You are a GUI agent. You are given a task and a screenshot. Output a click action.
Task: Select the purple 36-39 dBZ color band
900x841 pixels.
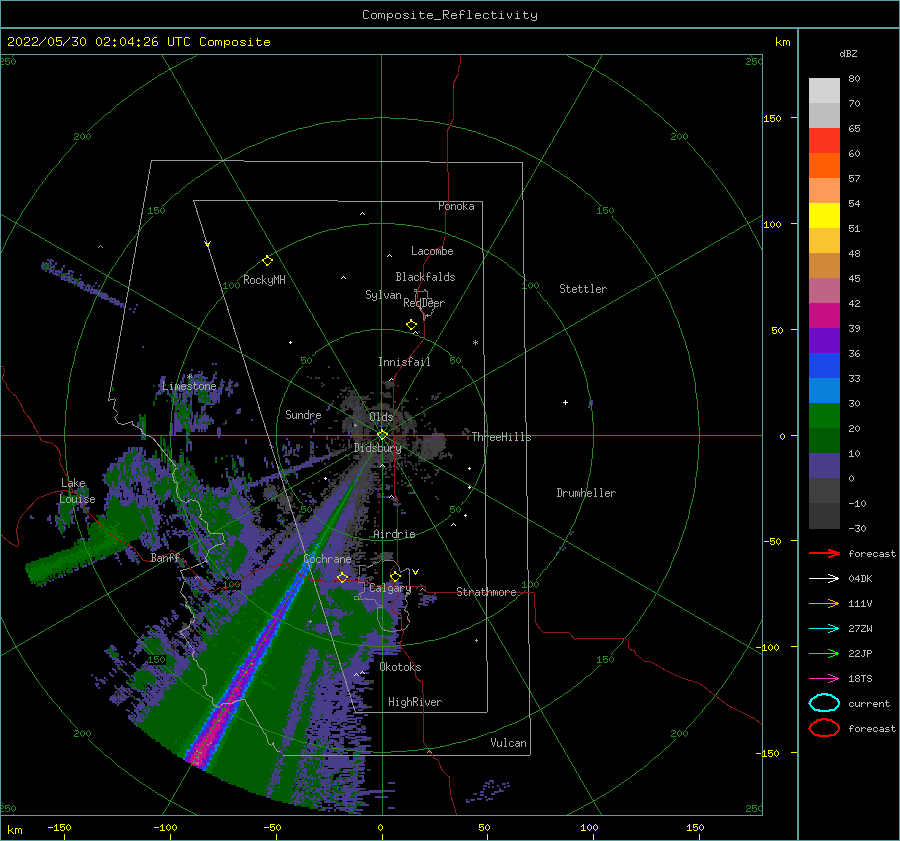click(x=824, y=340)
